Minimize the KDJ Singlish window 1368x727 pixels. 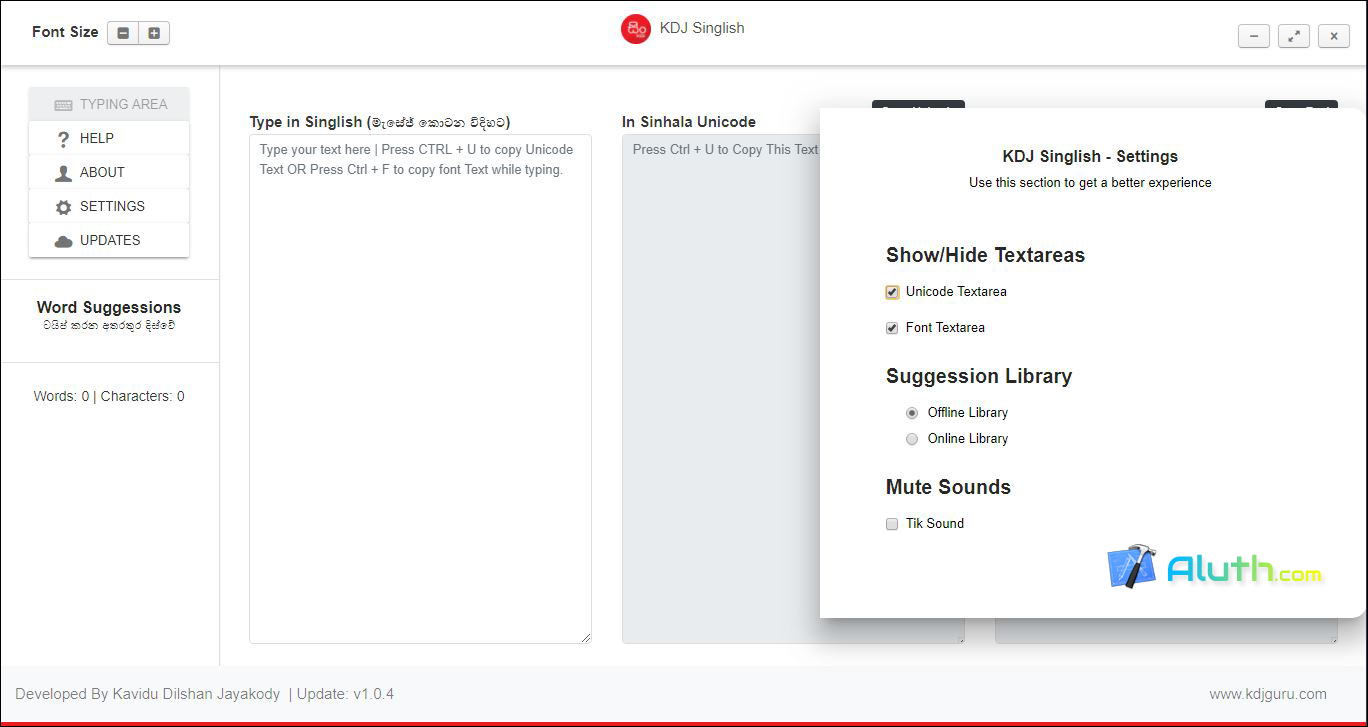point(1254,36)
